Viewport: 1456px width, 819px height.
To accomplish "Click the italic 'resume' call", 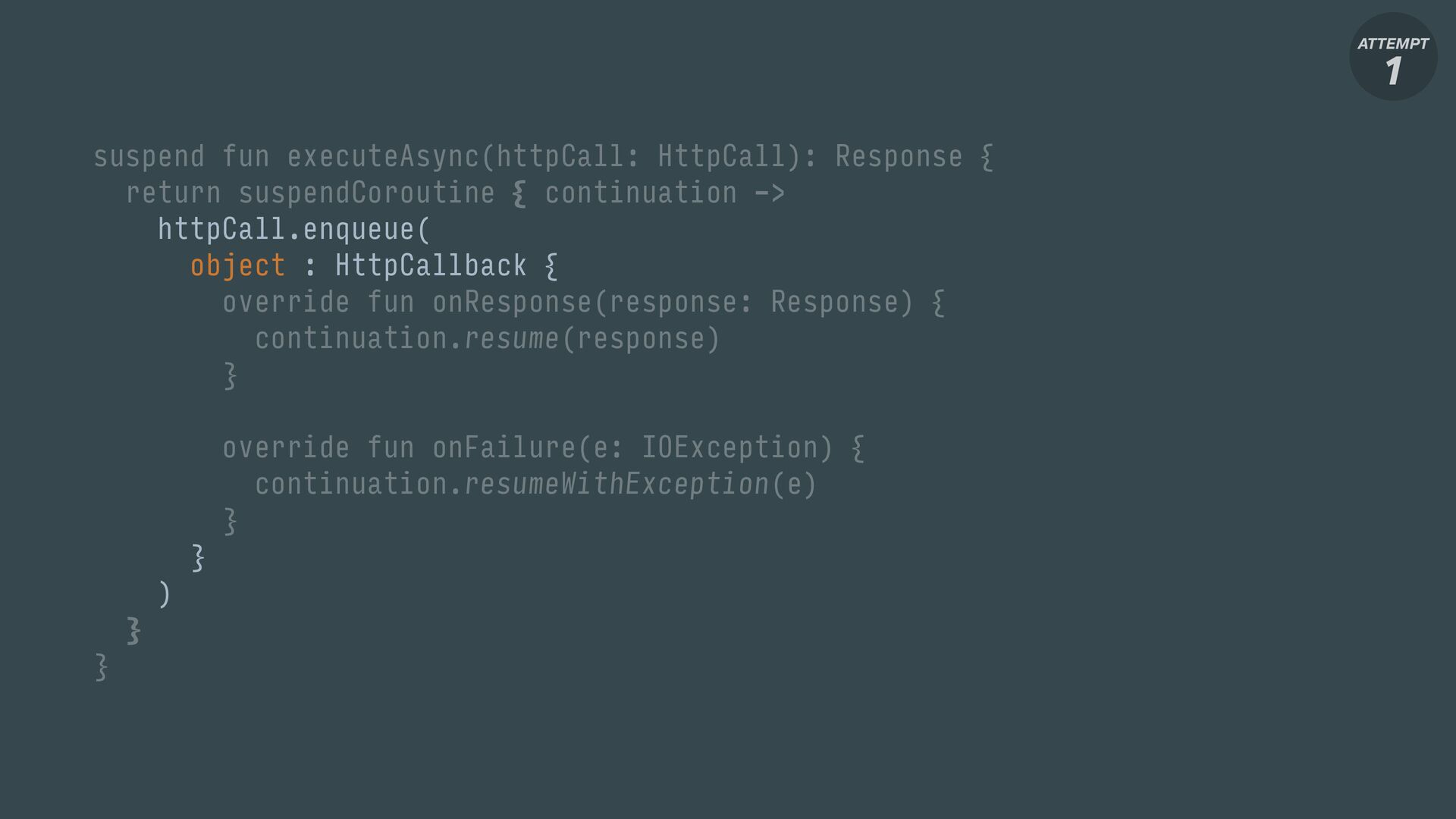I will tap(512, 339).
